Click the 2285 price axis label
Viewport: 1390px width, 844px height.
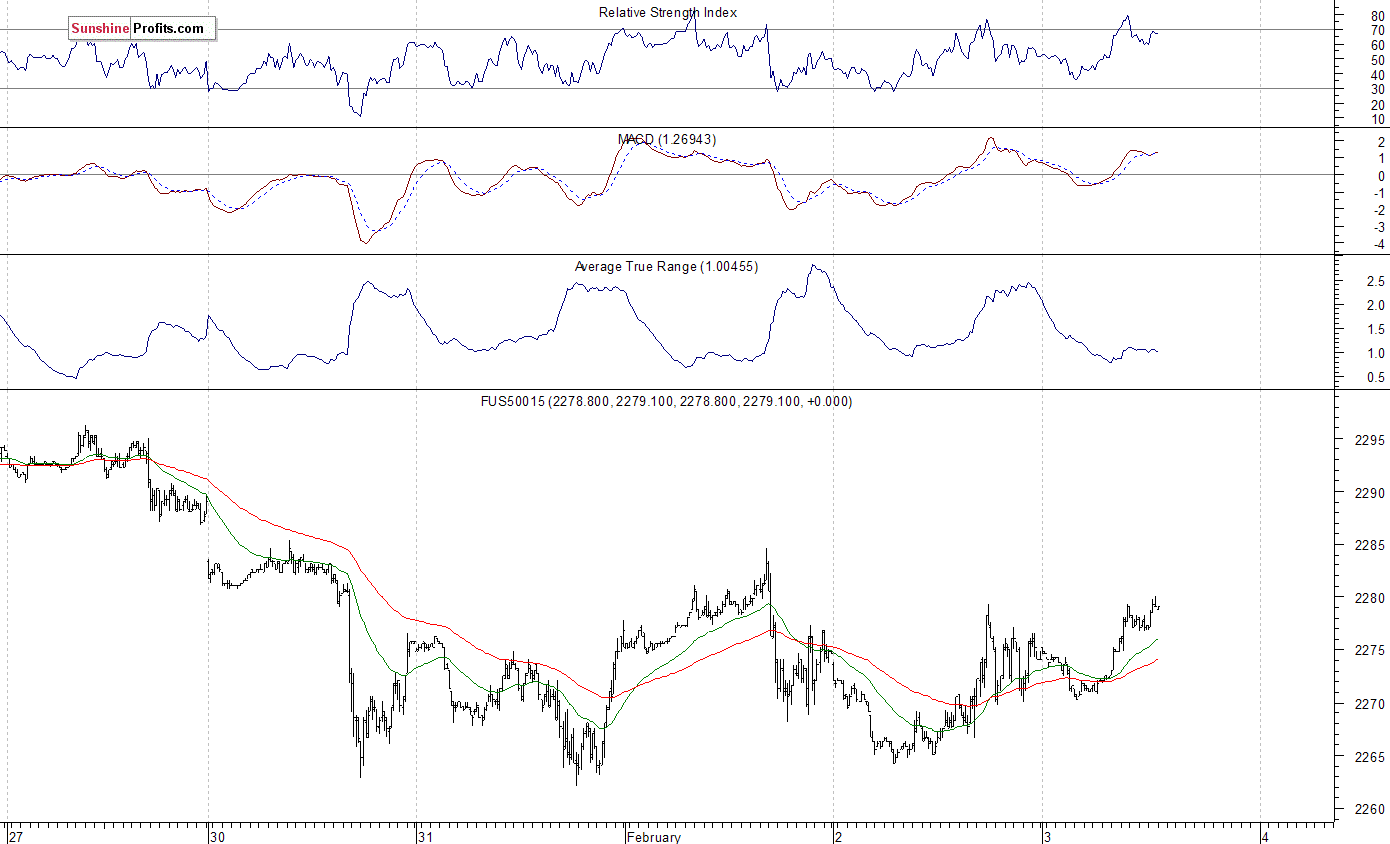[x=1371, y=546]
